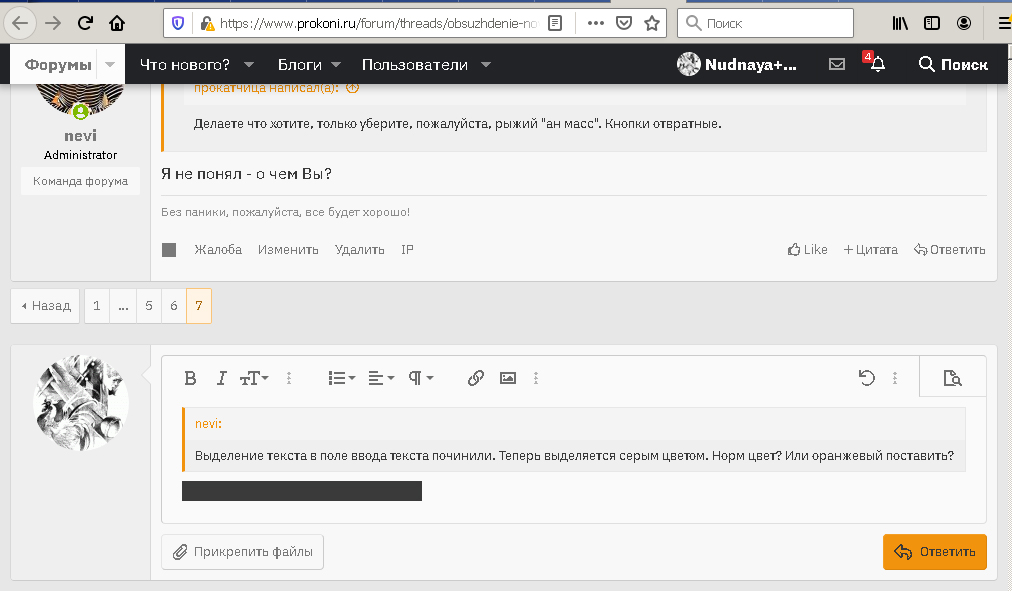
Task: Go to page 5 in pagination
Action: [148, 306]
